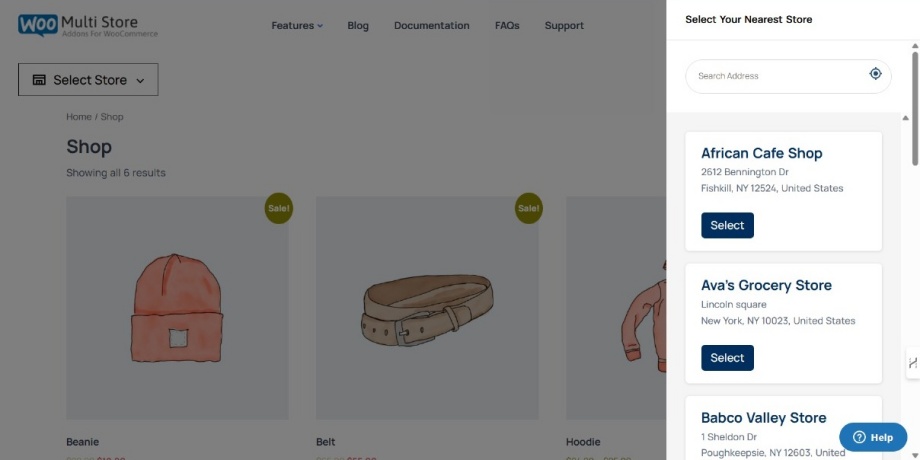The height and width of the screenshot is (460, 920).
Task: Open the Support link
Action: pos(564,25)
